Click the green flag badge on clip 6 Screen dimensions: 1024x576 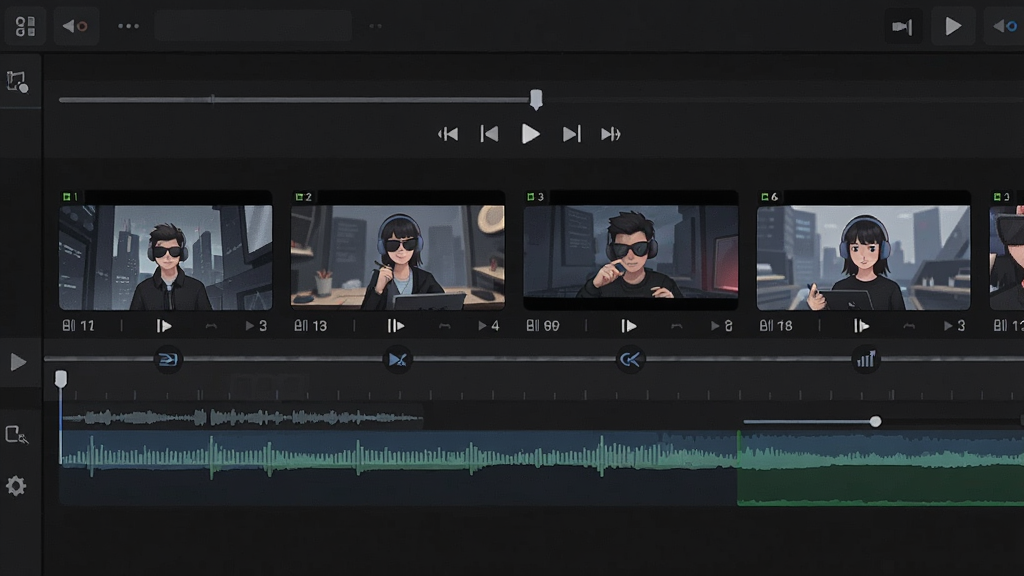tap(764, 197)
